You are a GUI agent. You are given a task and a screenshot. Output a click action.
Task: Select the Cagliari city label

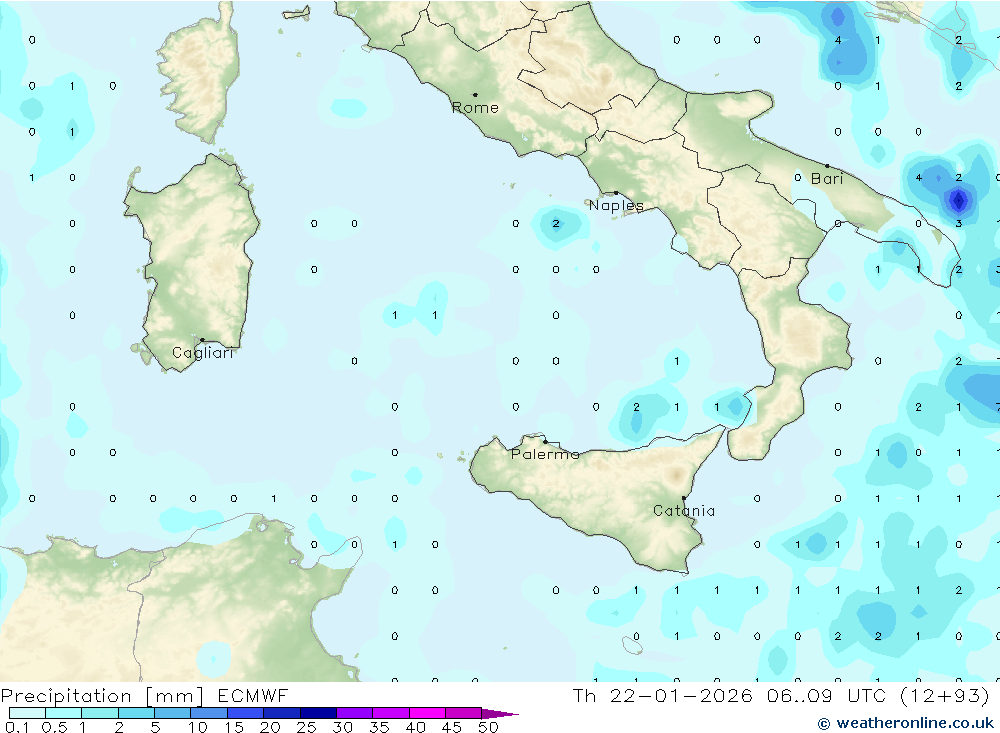pos(203,353)
